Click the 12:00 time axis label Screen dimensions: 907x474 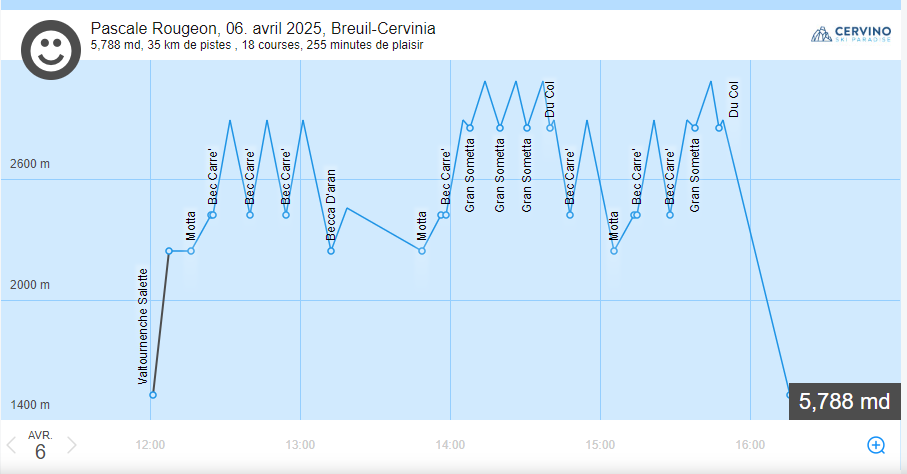[150, 445]
